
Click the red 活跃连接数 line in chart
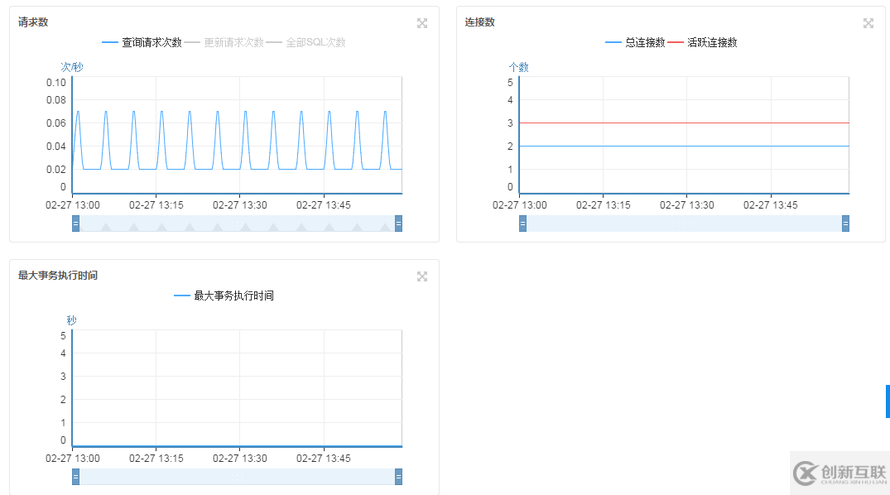pos(685,123)
